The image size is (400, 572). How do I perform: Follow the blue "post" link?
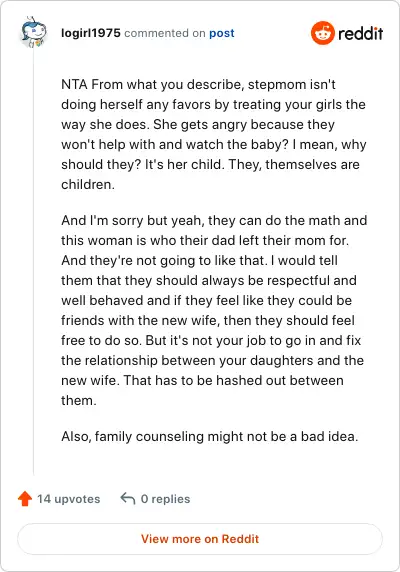(x=222, y=33)
